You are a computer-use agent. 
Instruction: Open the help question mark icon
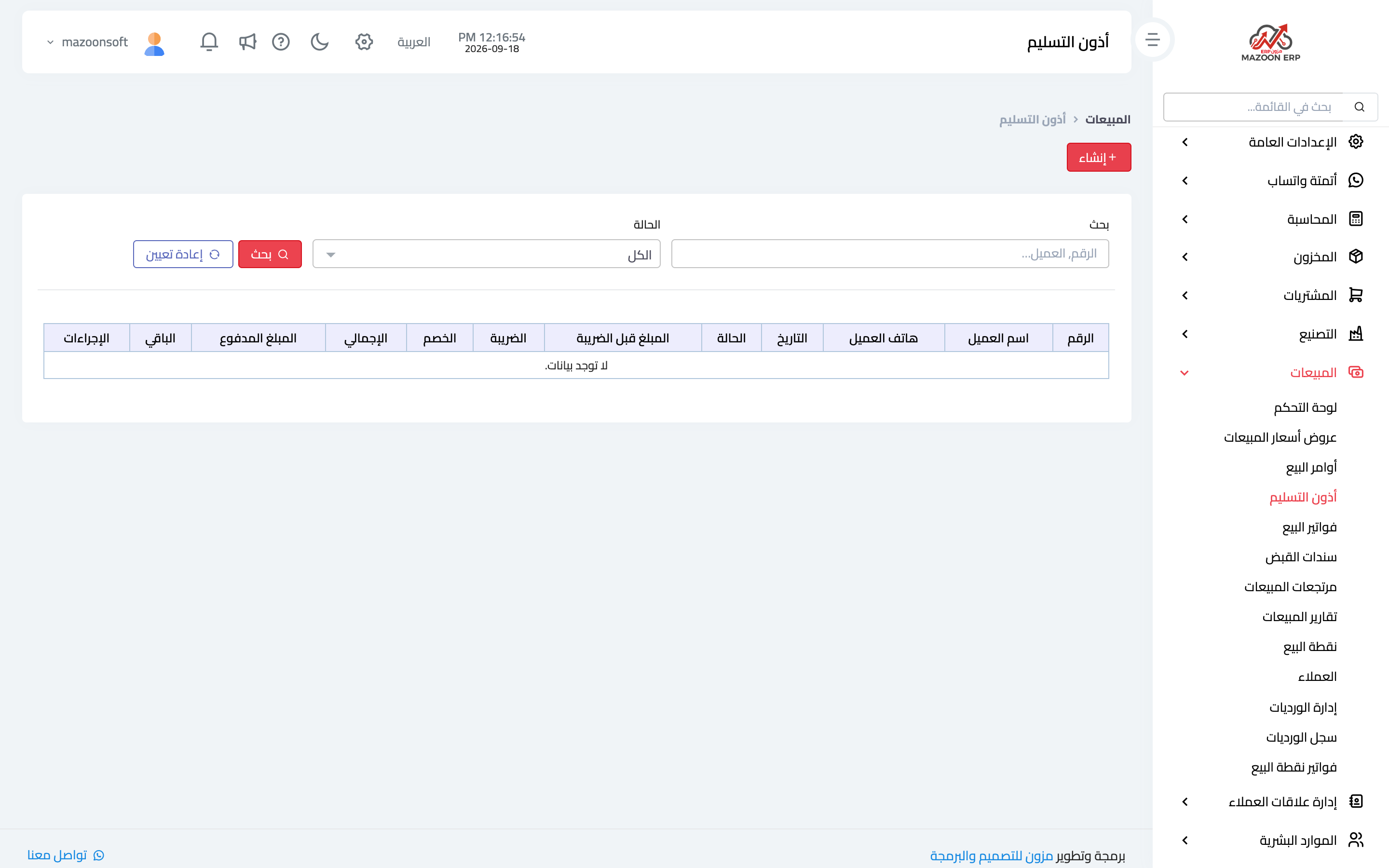(281, 42)
